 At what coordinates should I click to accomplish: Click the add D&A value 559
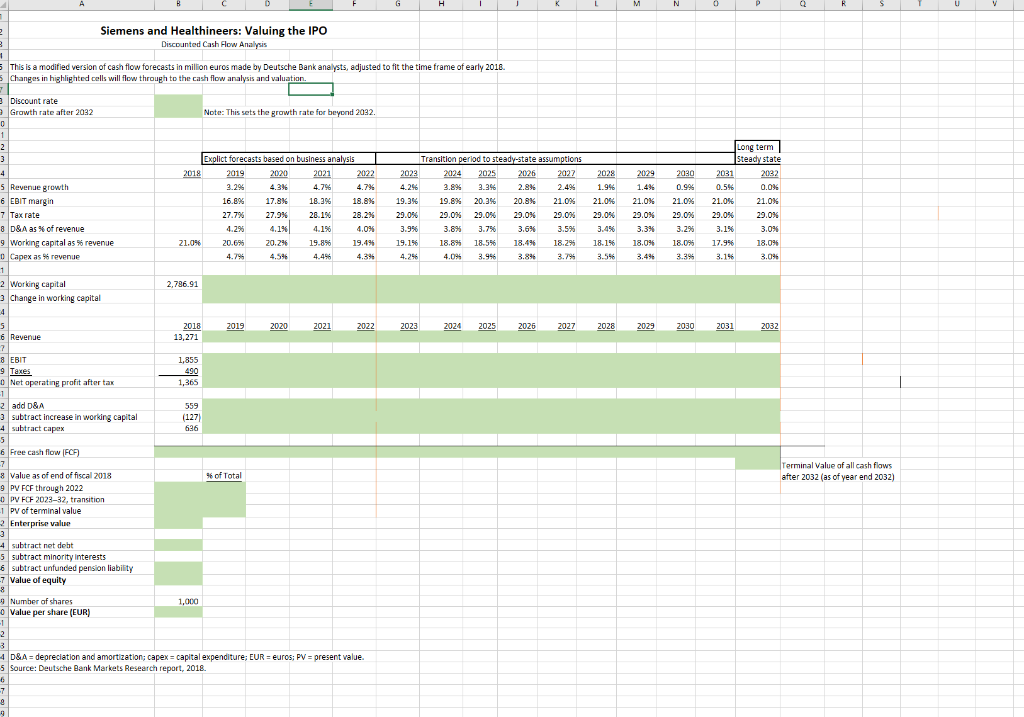191,406
